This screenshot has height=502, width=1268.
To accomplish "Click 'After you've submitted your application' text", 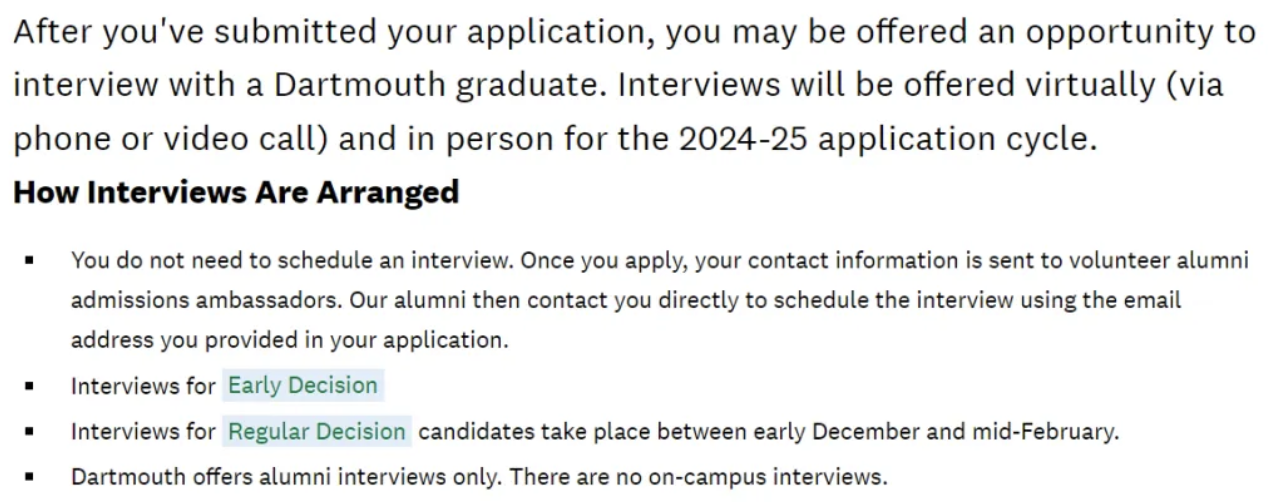I will [329, 32].
